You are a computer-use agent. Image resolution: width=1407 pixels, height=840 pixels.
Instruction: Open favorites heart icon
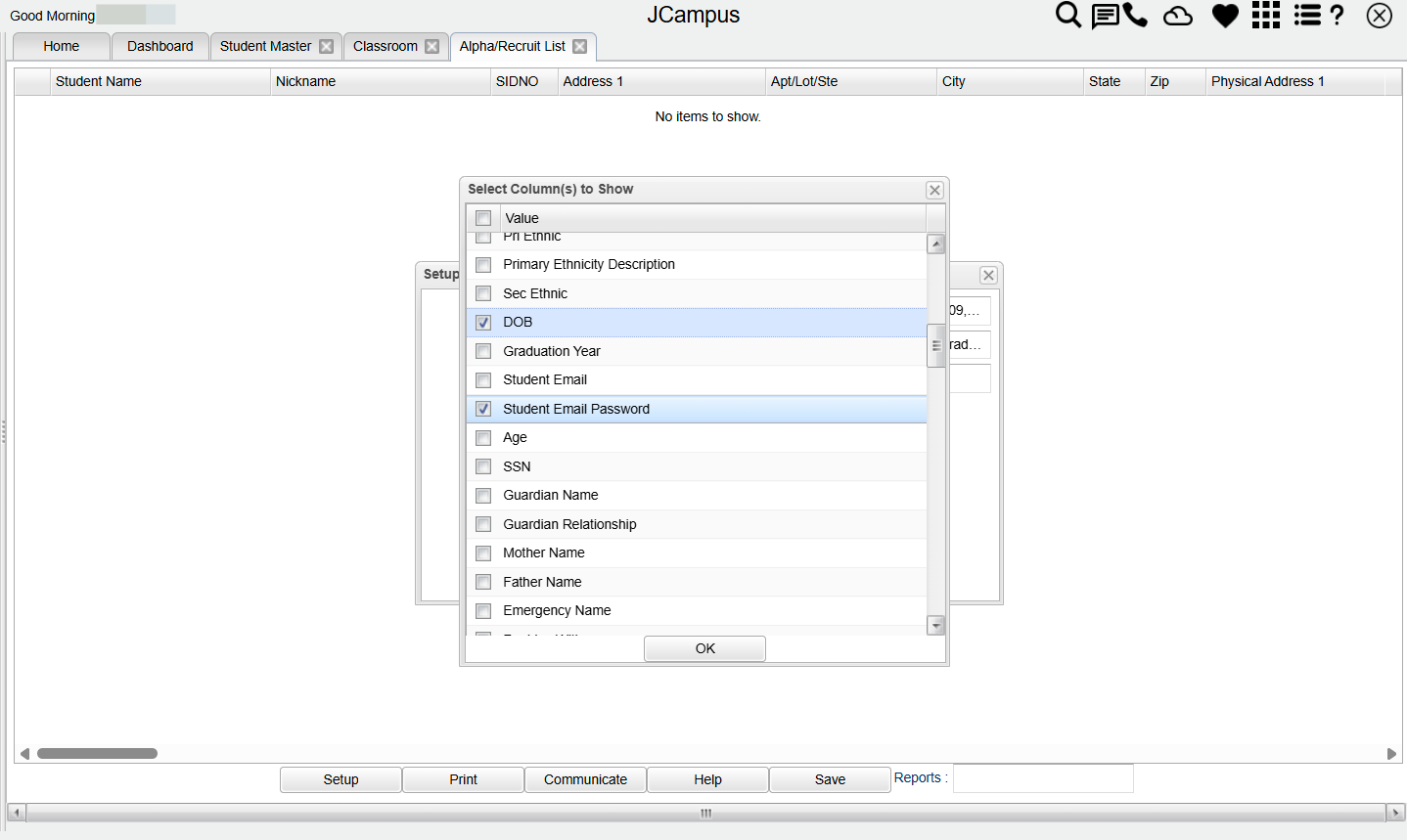point(1225,16)
